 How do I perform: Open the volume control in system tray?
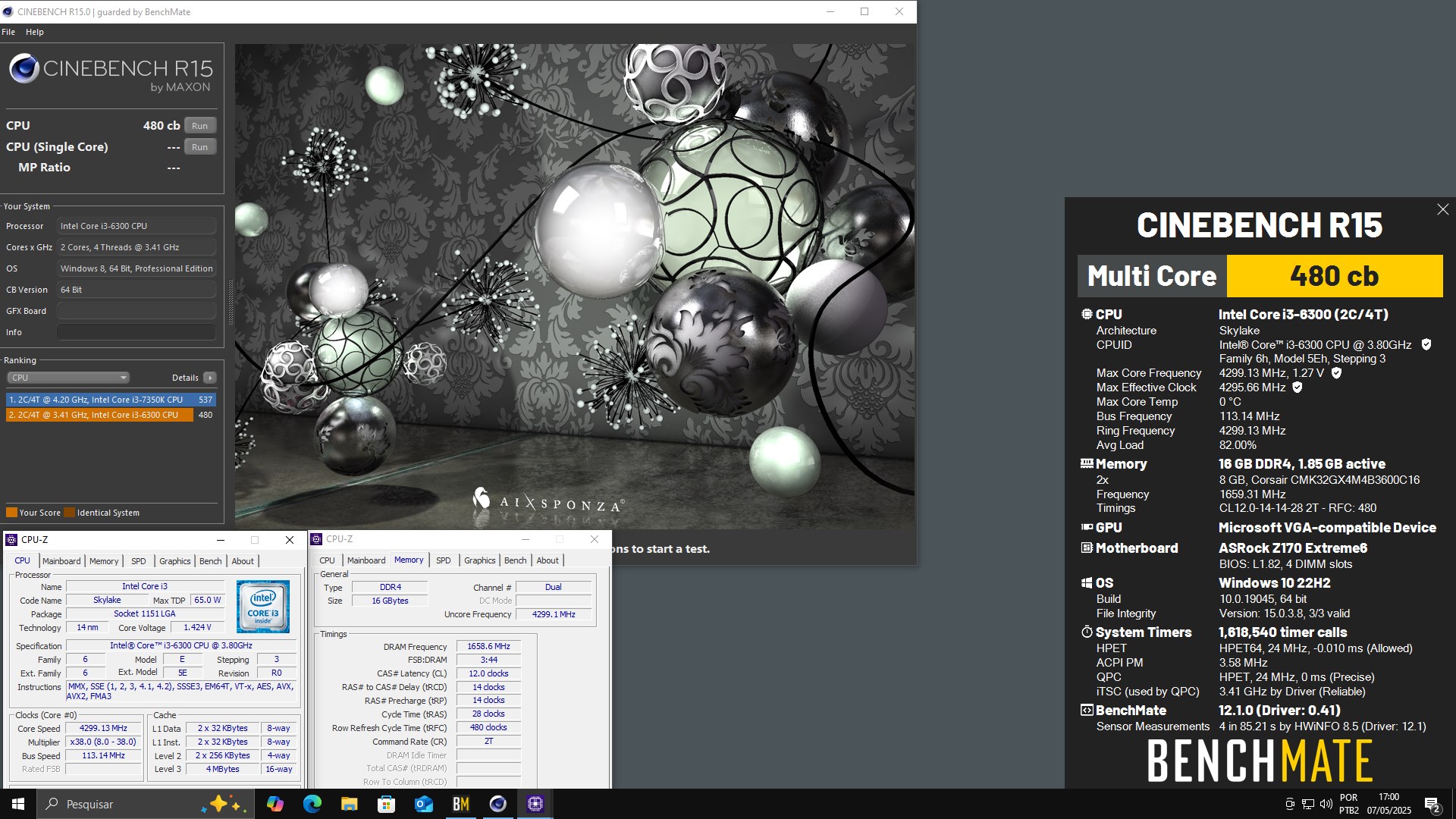click(x=1326, y=804)
